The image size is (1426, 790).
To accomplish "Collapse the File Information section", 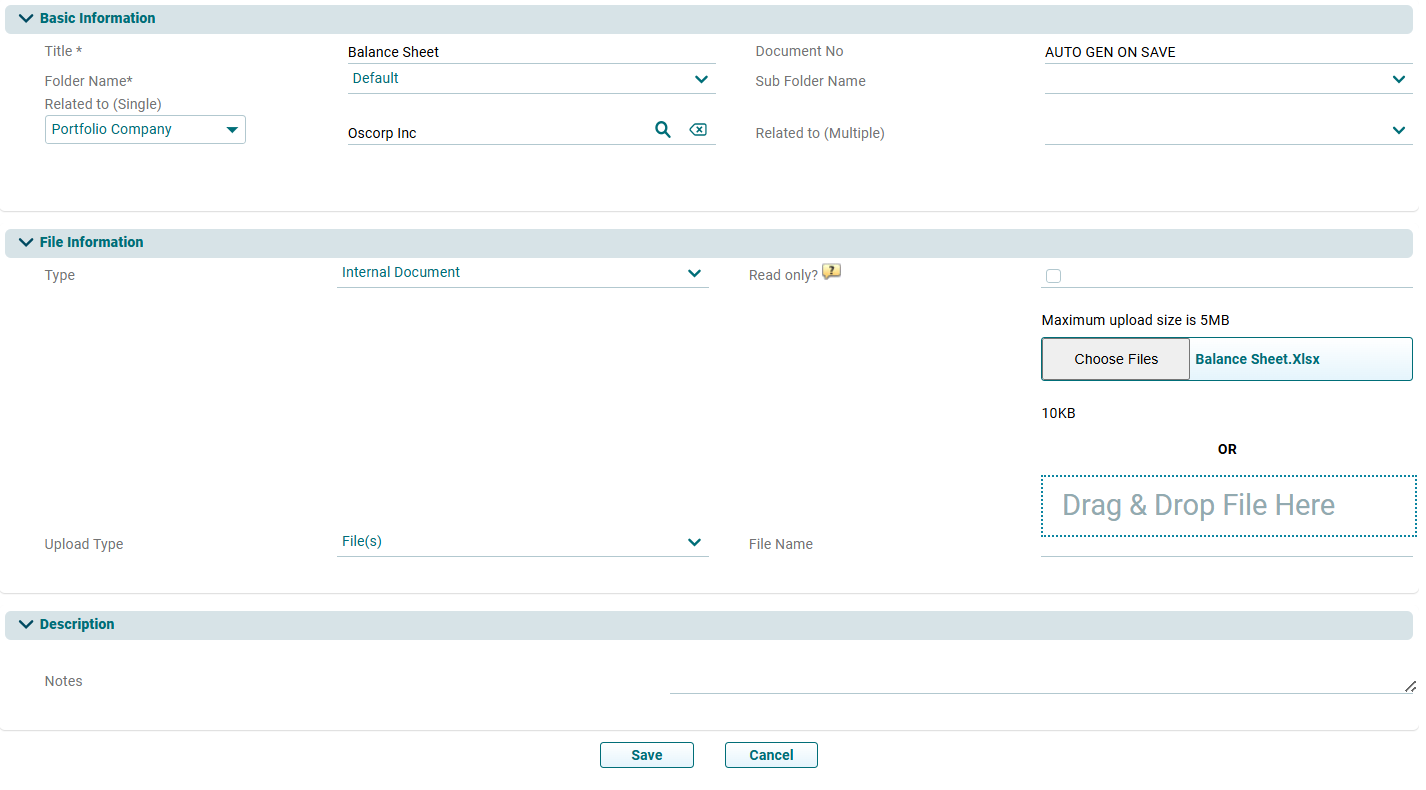I will point(26,243).
